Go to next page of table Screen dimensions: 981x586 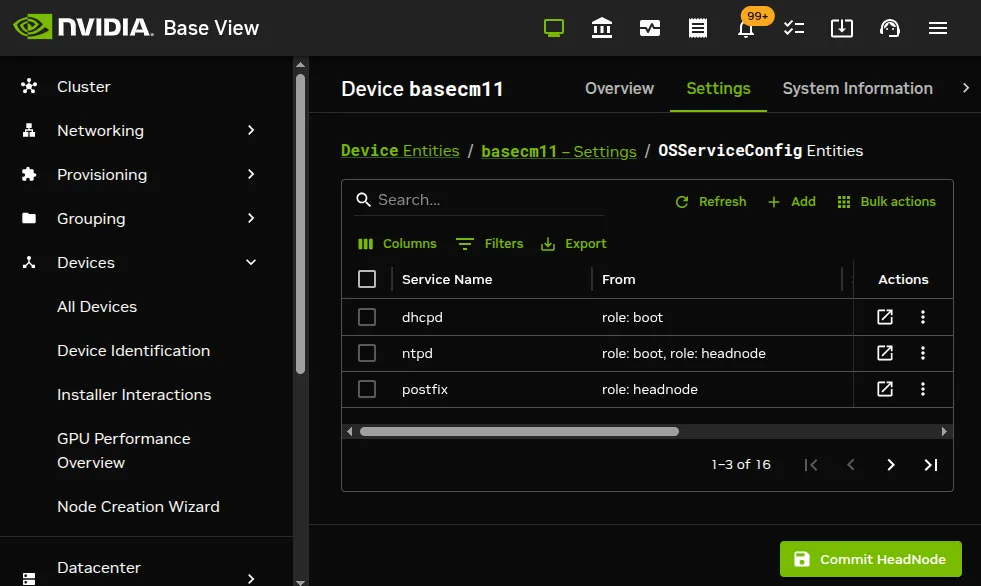[890, 465]
